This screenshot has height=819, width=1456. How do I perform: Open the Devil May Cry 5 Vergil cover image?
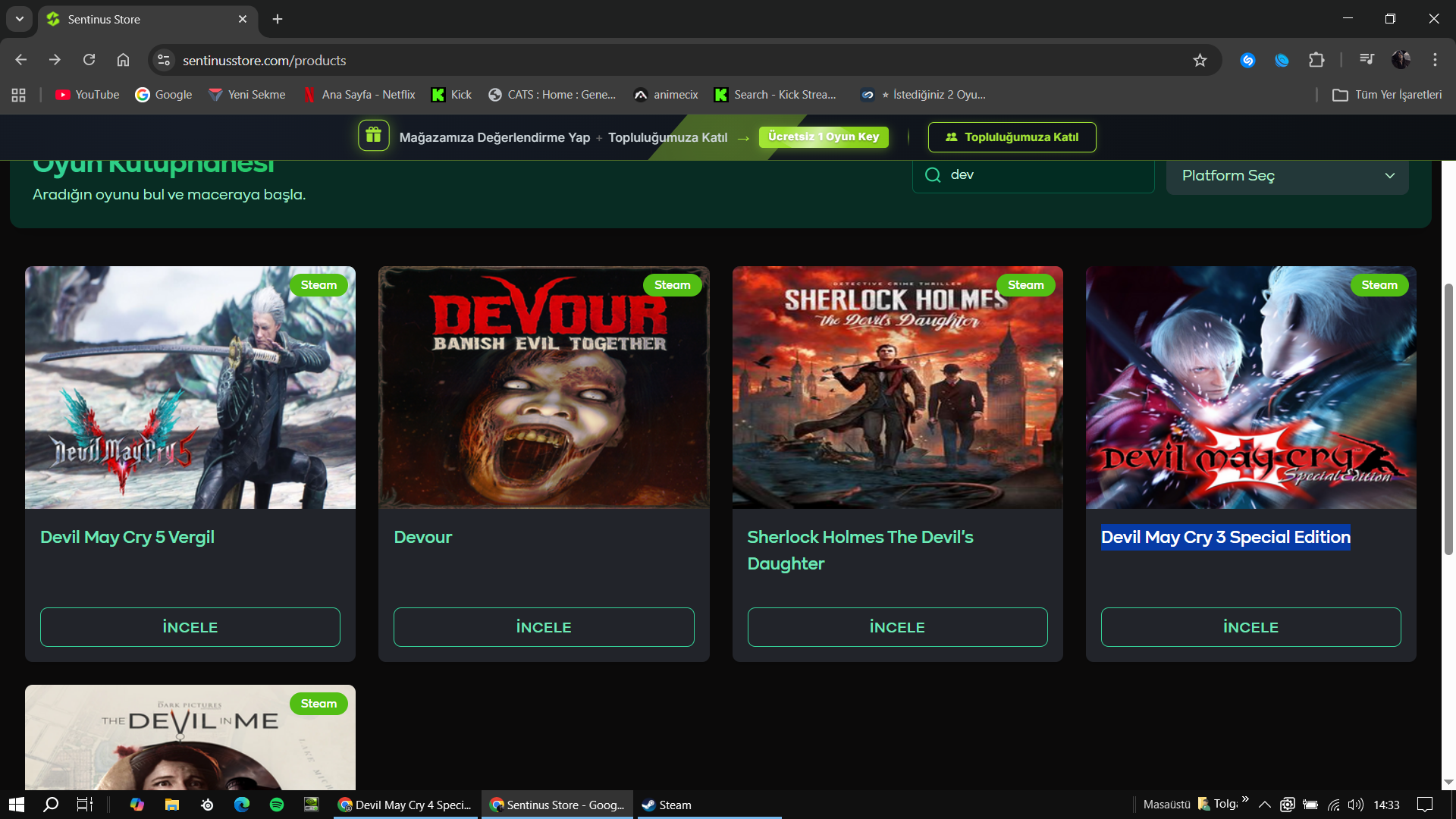(190, 388)
